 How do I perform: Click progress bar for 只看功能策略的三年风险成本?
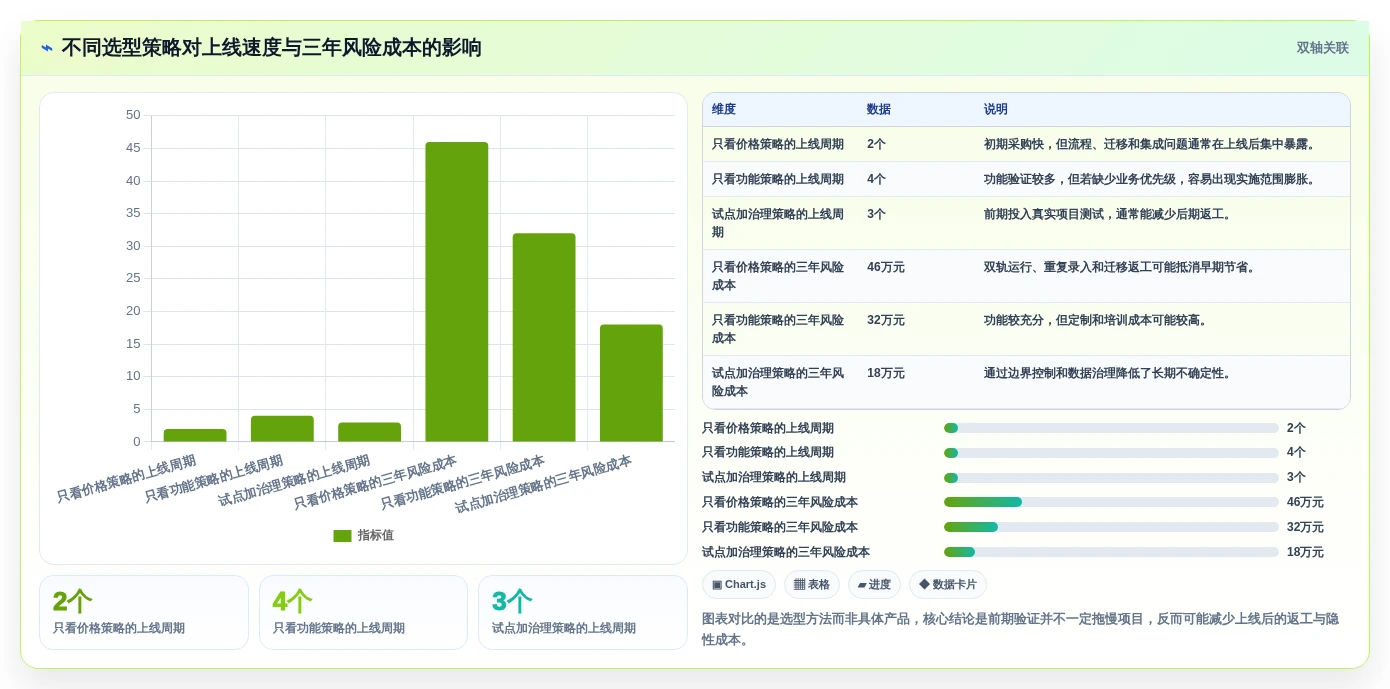(x=1111, y=527)
